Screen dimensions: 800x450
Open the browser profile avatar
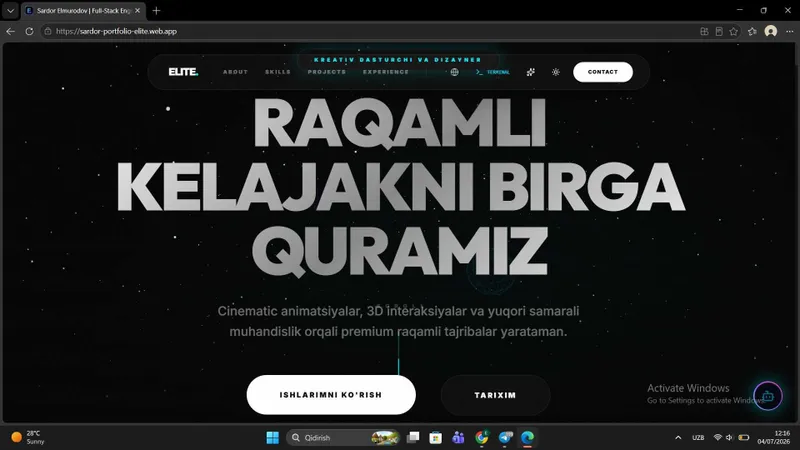point(770,31)
